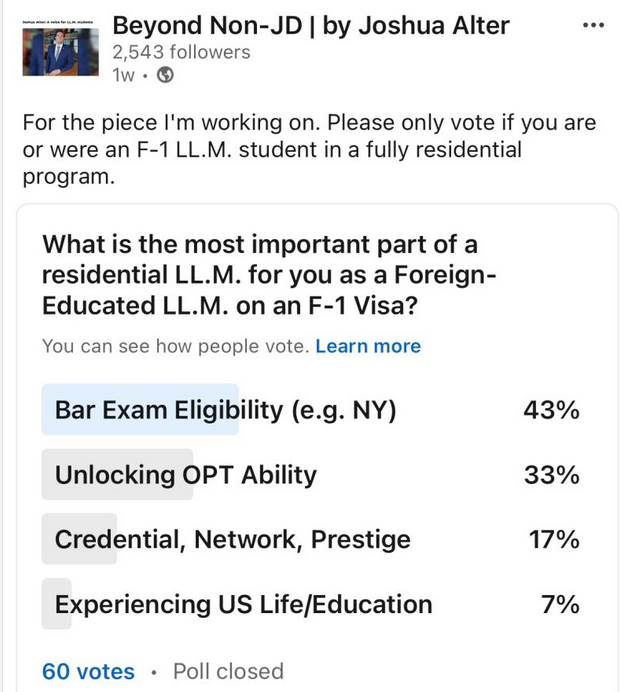
Task: Click the 7% result percentage
Action: point(560,605)
